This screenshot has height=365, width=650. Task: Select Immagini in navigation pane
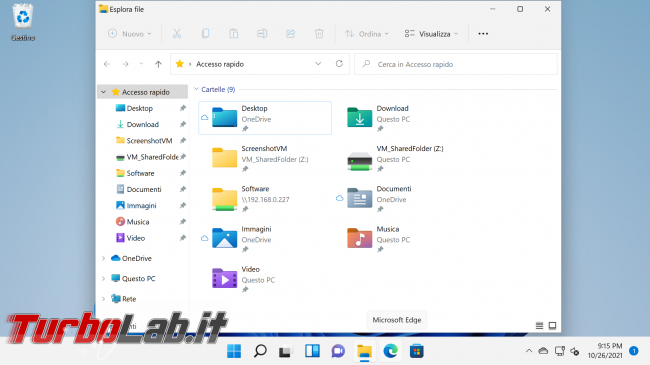(142, 205)
